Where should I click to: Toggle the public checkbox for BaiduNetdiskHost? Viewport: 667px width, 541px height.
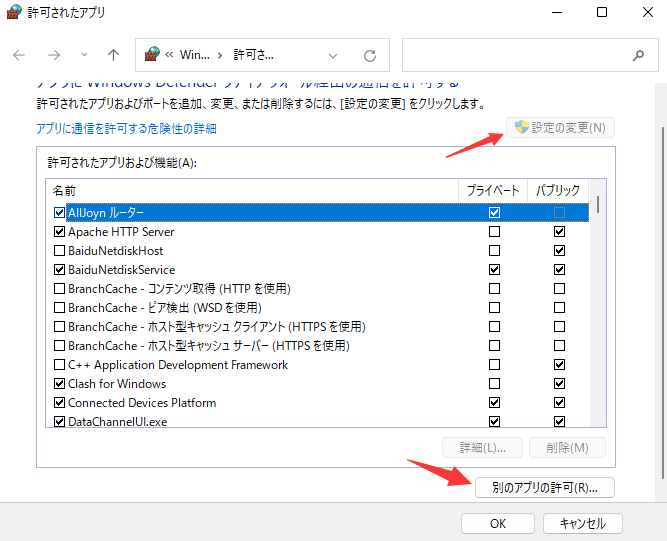pyautogui.click(x=559, y=251)
